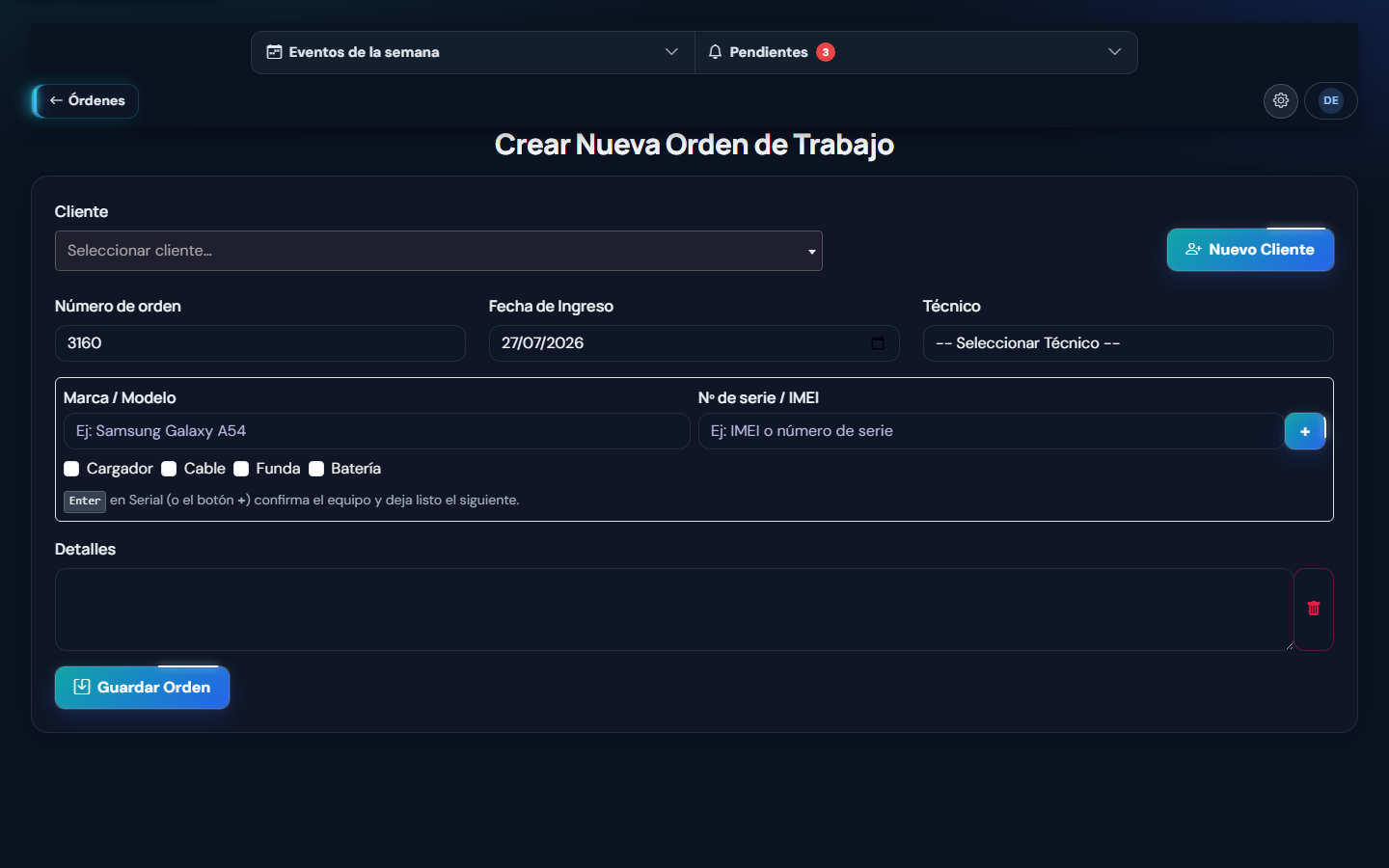Viewport: 1389px width, 868px height.
Task: Click the calendar icon in Fecha de Ingreso
Action: [x=878, y=343]
